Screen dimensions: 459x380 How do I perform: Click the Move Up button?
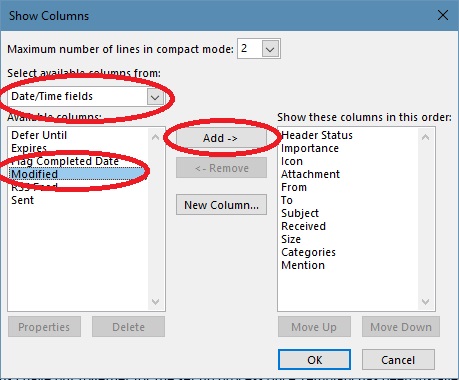(314, 327)
